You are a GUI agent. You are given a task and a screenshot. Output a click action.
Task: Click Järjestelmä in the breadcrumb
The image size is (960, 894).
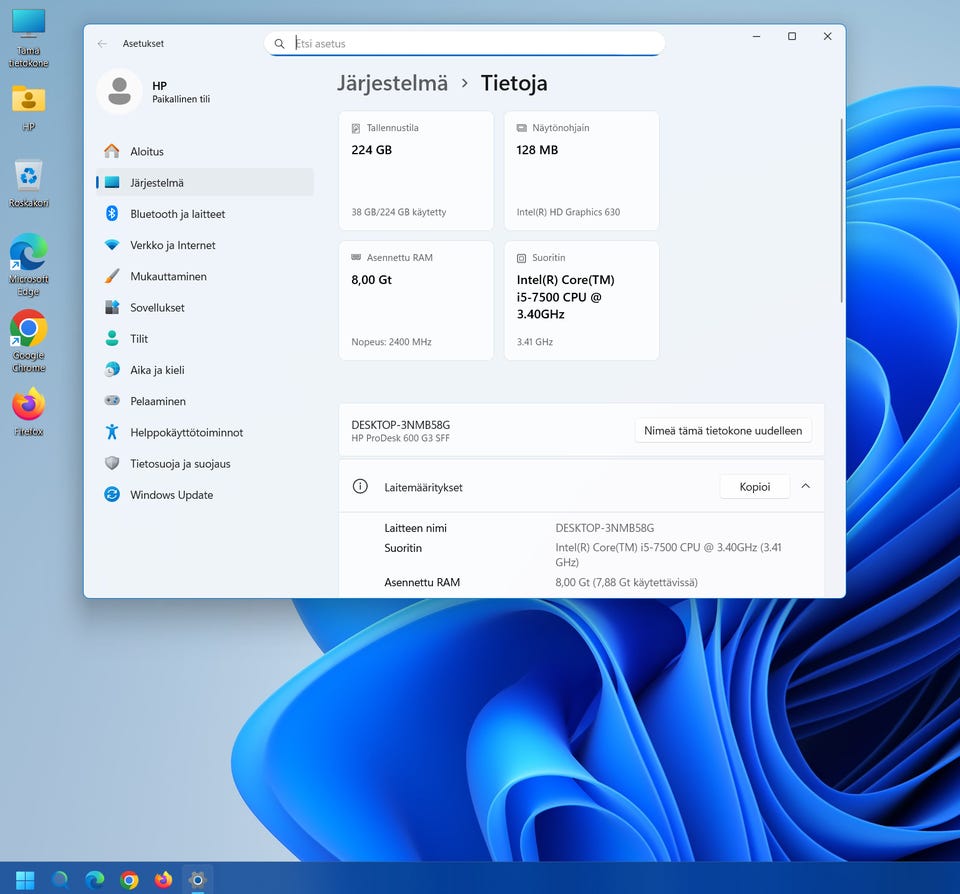click(x=392, y=84)
